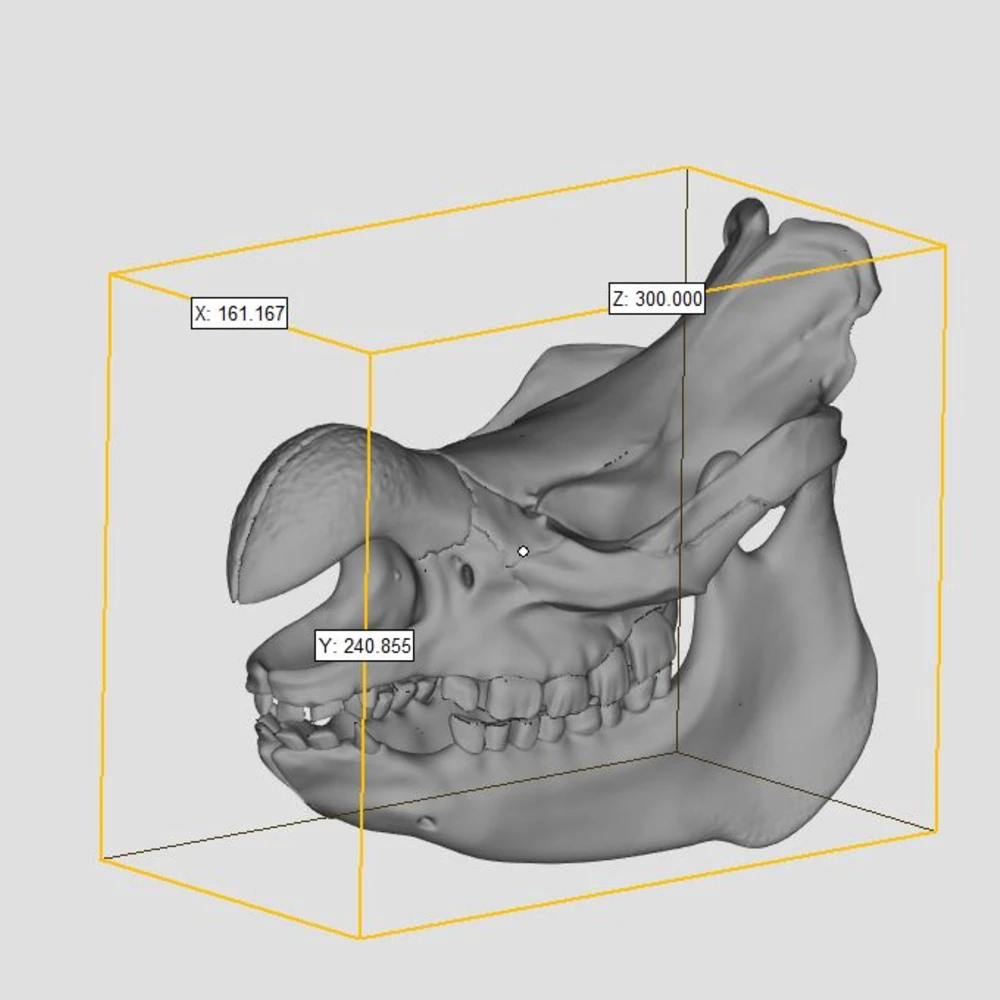This screenshot has width=1000, height=1000.
Task: Click the Z: 300.000 dimension label
Action: [657, 298]
